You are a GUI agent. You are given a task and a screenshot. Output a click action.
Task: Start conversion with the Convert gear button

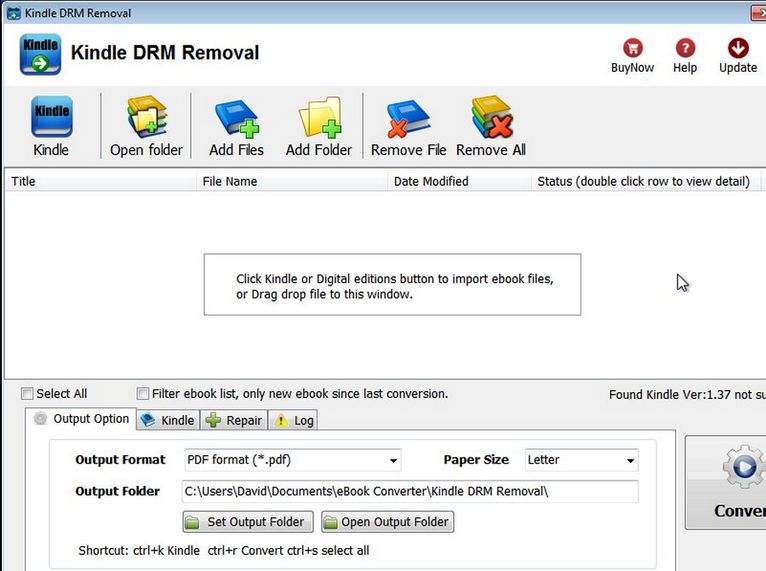pyautogui.click(x=725, y=482)
